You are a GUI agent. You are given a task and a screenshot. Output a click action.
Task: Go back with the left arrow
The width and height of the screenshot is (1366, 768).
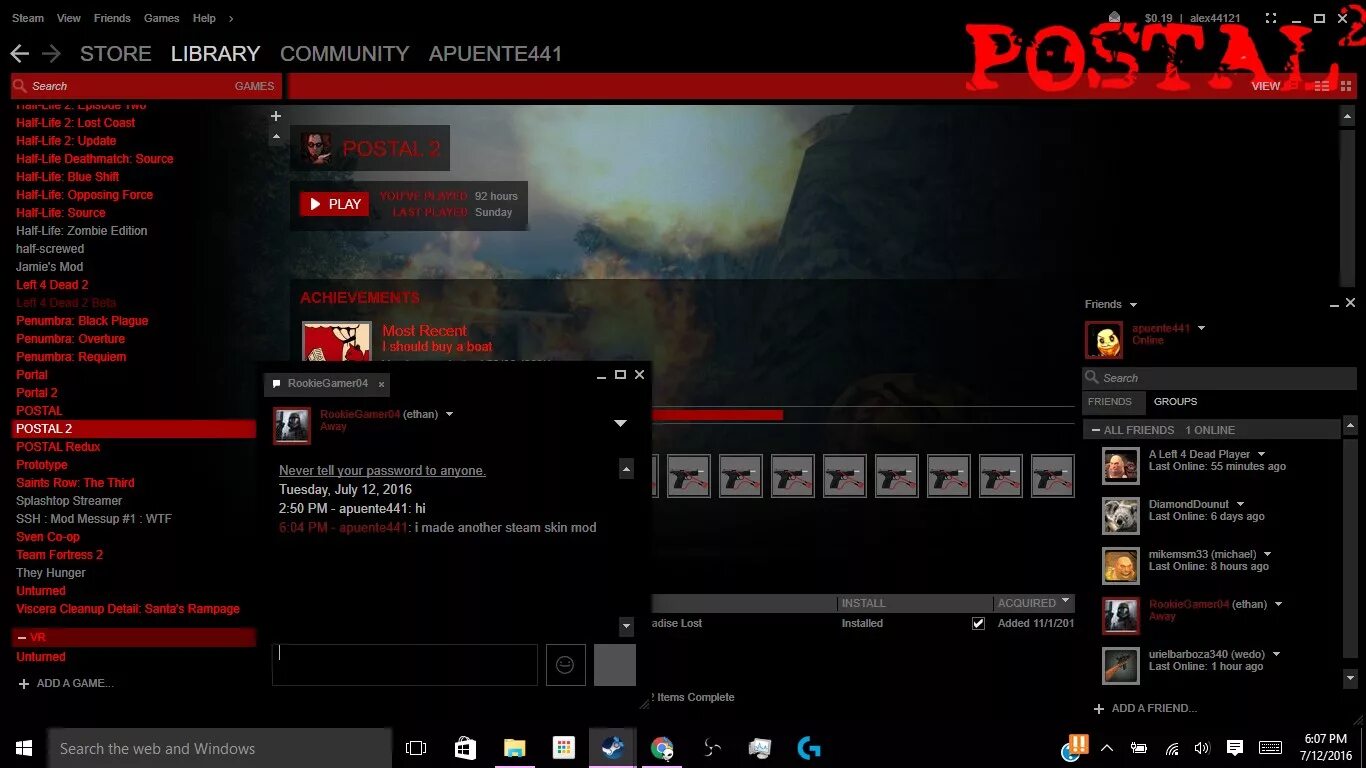20,53
